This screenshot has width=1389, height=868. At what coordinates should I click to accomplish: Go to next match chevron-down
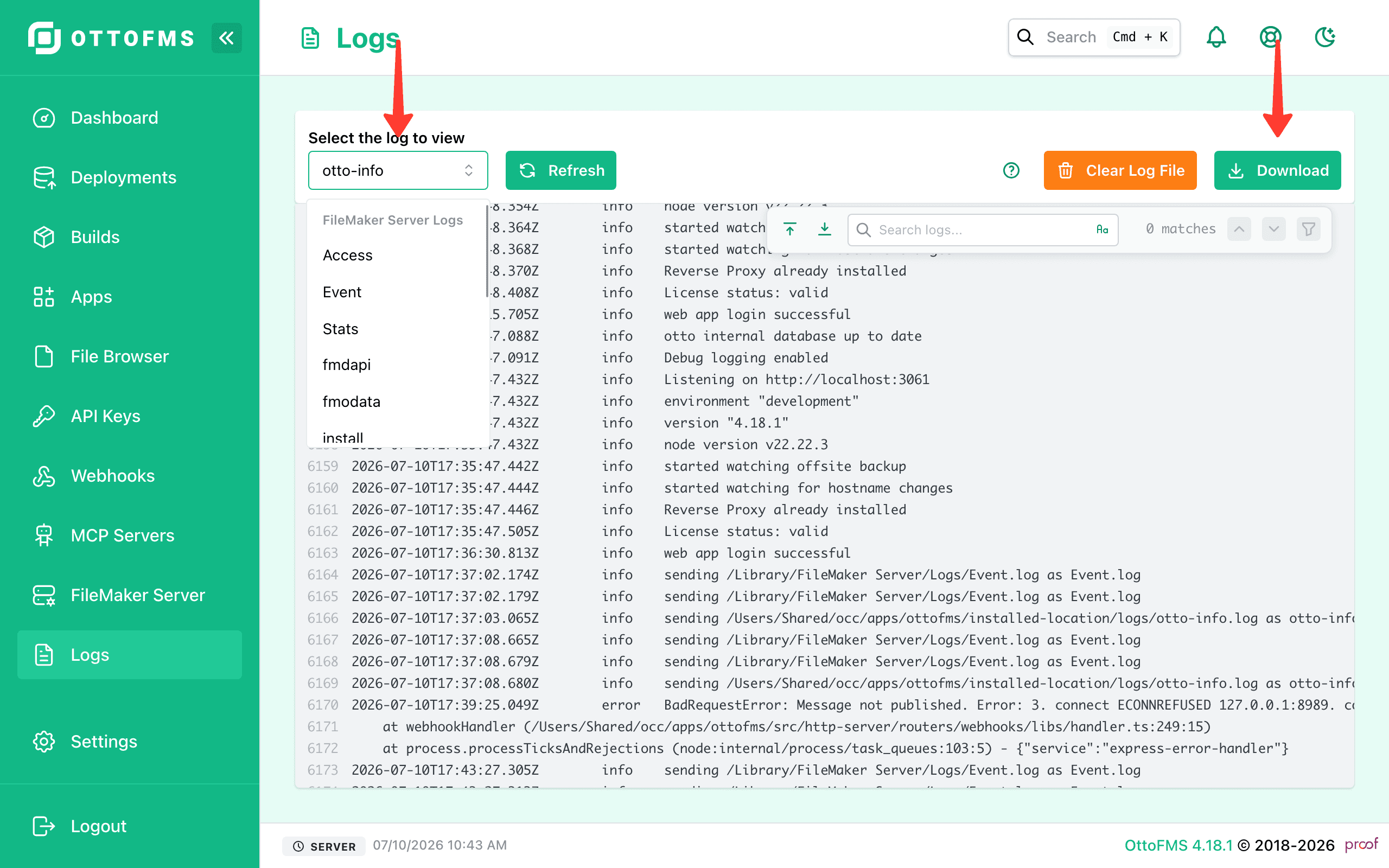pyautogui.click(x=1273, y=229)
